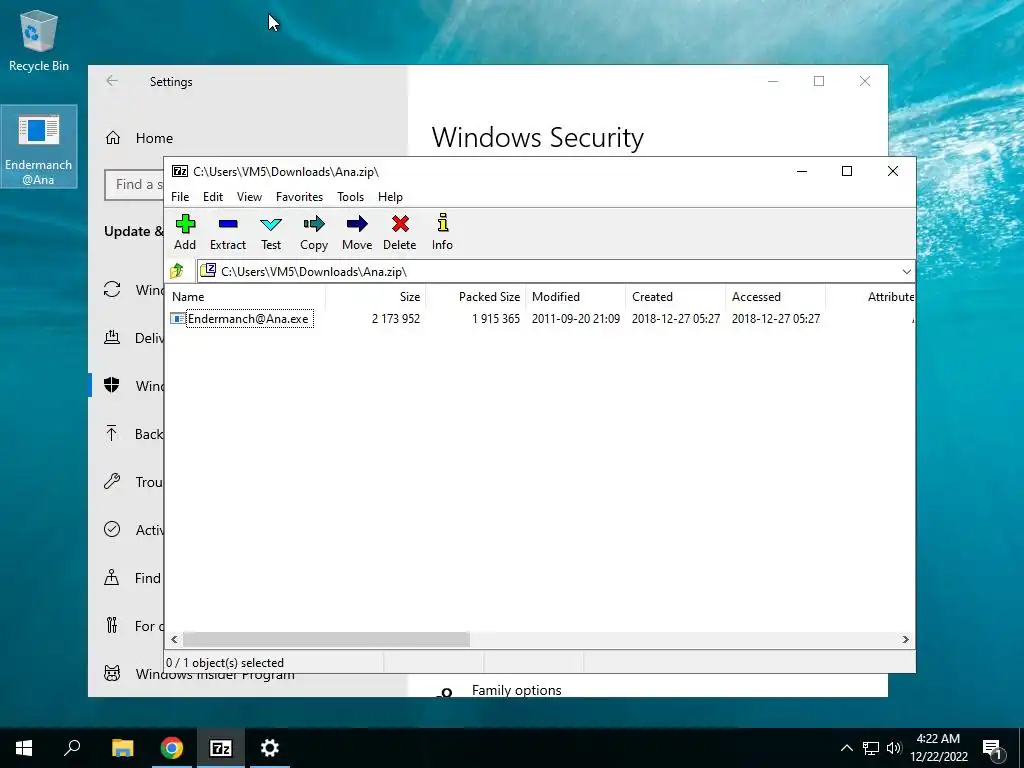Click the horizontal scrollbar thumb in 7-Zip

tap(326, 639)
